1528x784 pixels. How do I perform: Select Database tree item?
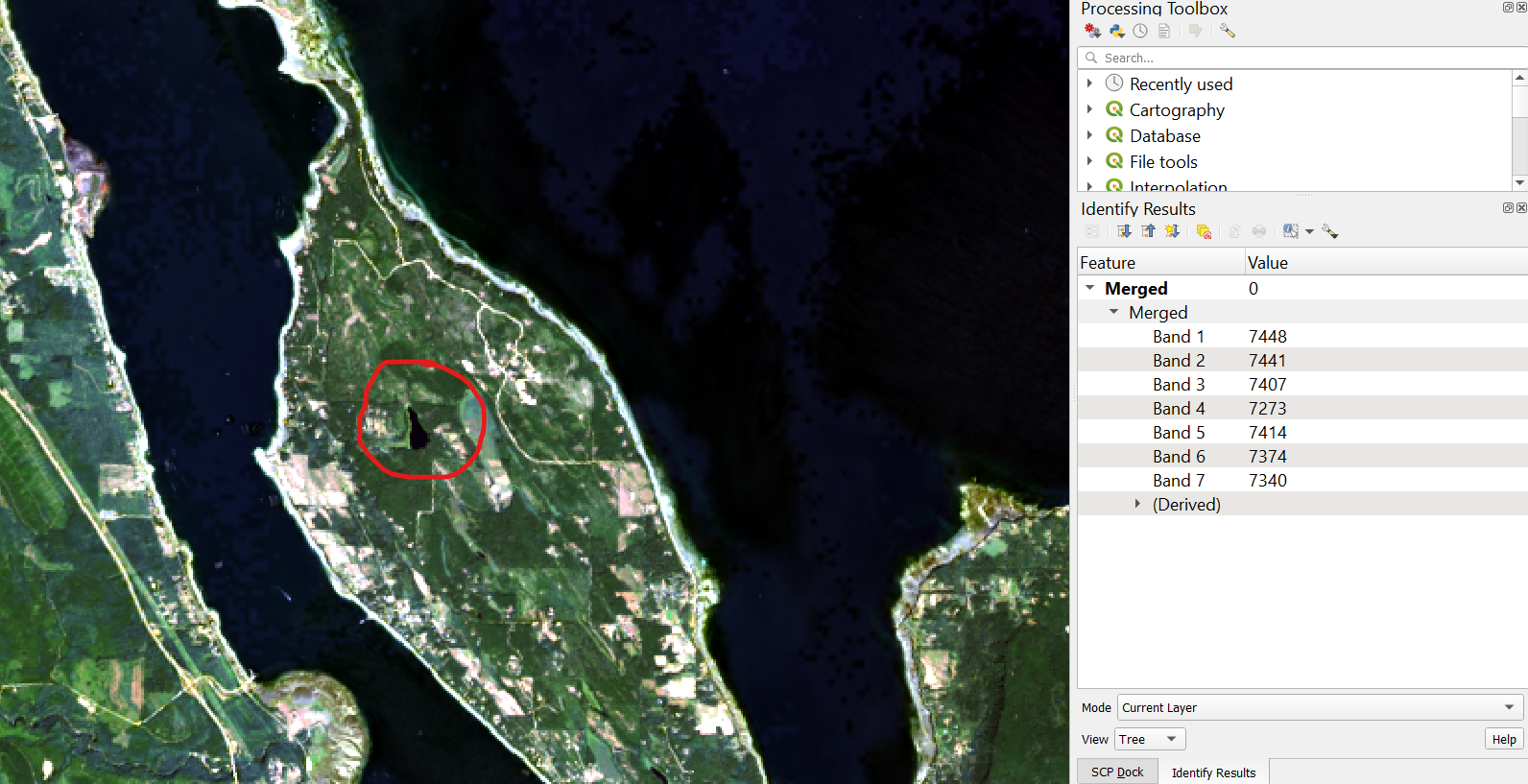click(x=1164, y=135)
